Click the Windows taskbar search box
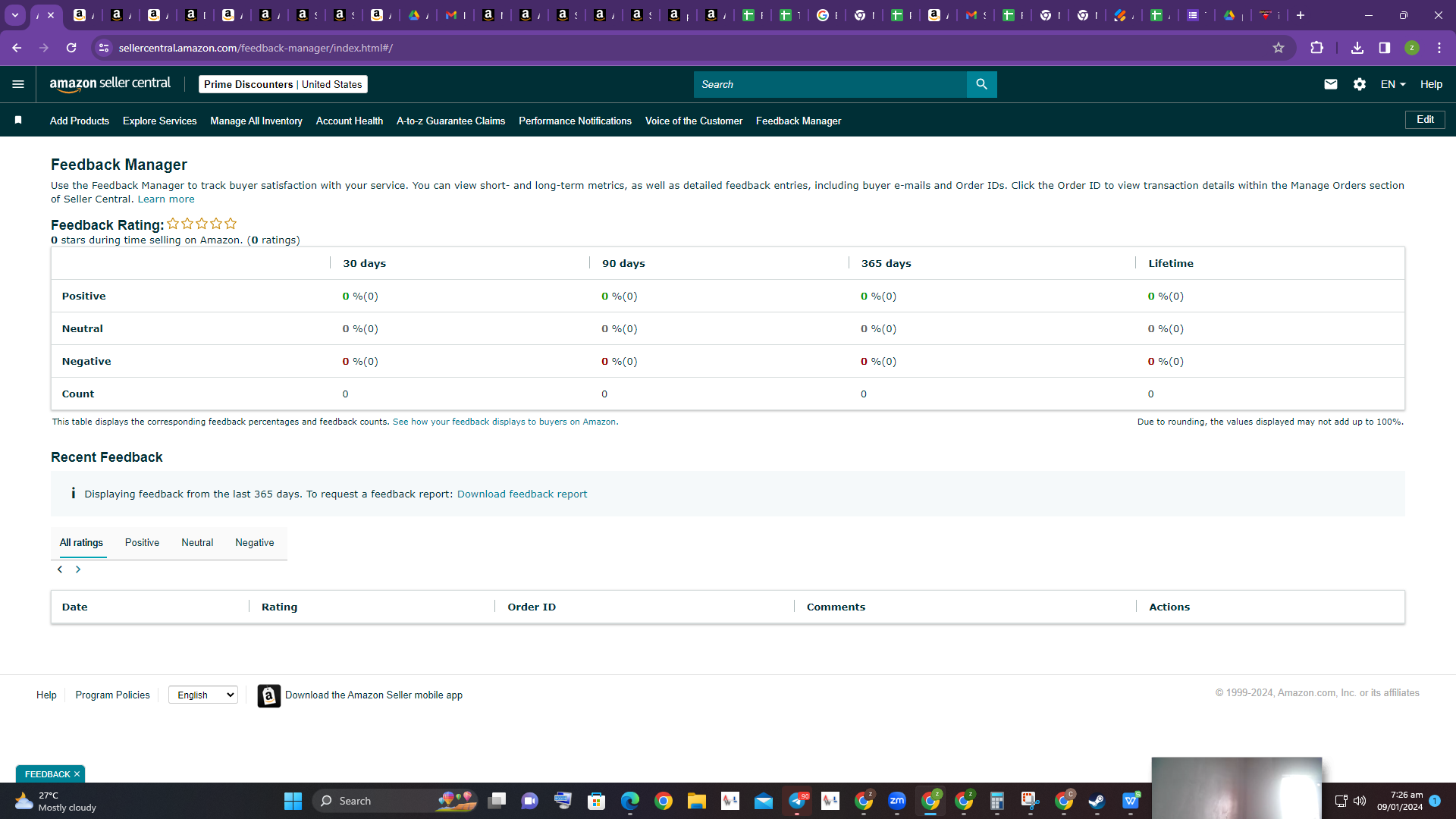 point(396,801)
